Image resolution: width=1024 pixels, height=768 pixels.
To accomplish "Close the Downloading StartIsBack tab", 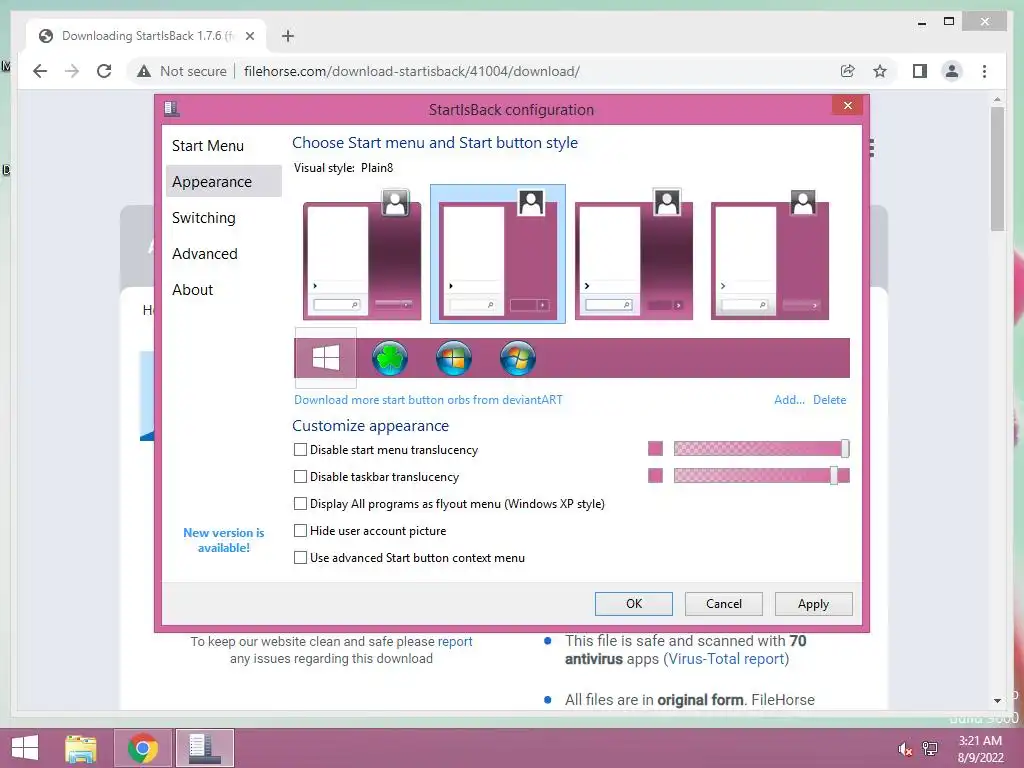I will tap(249, 36).
